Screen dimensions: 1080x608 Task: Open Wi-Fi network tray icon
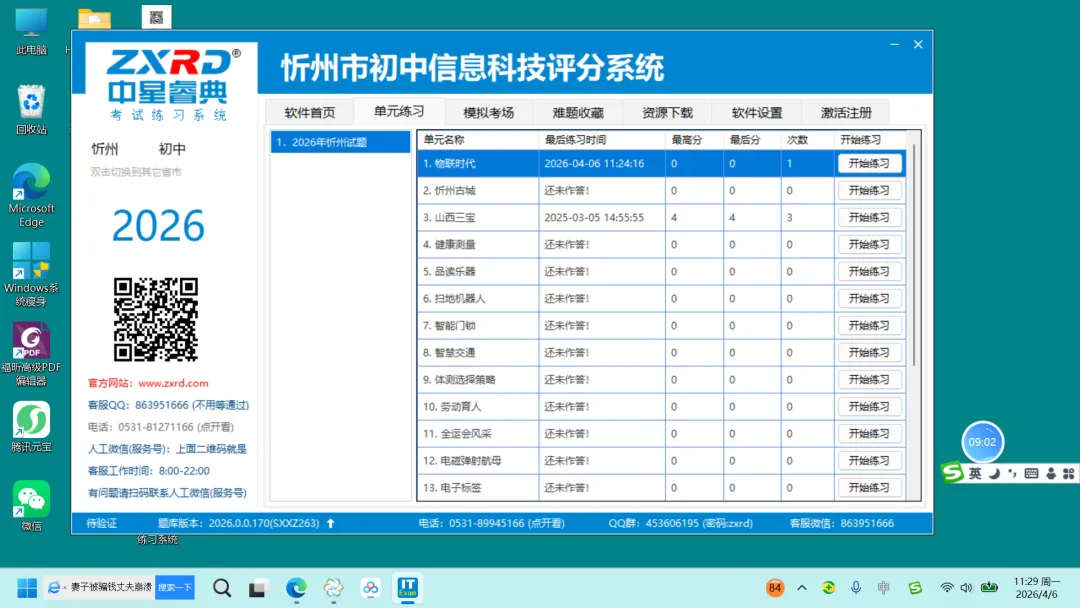947,588
